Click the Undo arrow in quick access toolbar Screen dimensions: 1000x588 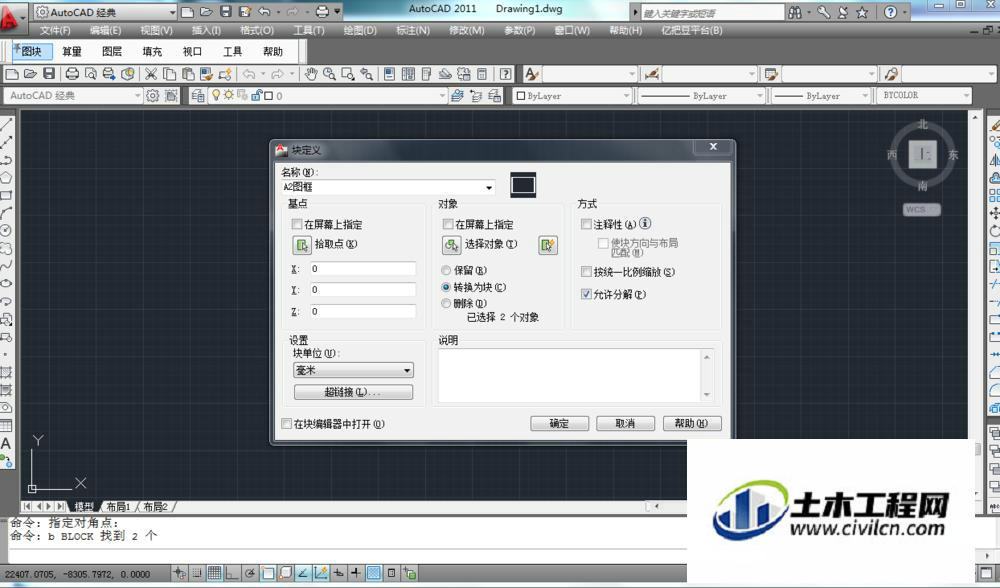click(265, 11)
